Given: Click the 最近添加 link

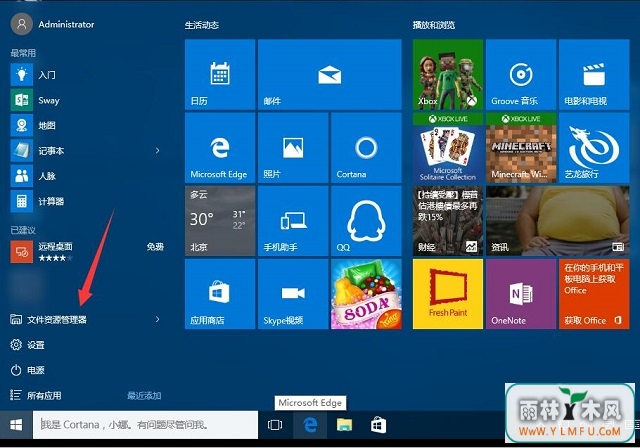Looking at the screenshot, I should (144, 395).
